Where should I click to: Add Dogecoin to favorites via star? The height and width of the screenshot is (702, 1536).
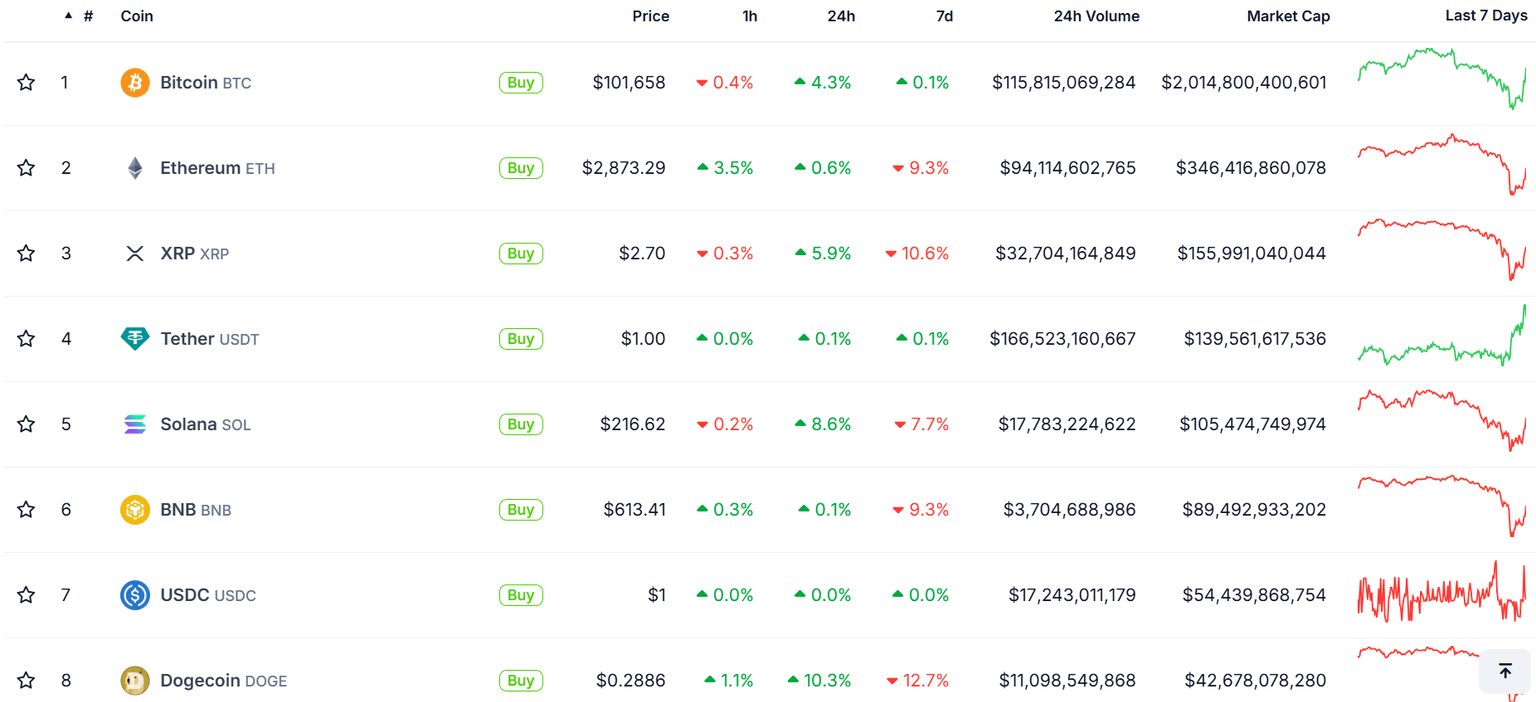[x=25, y=680]
